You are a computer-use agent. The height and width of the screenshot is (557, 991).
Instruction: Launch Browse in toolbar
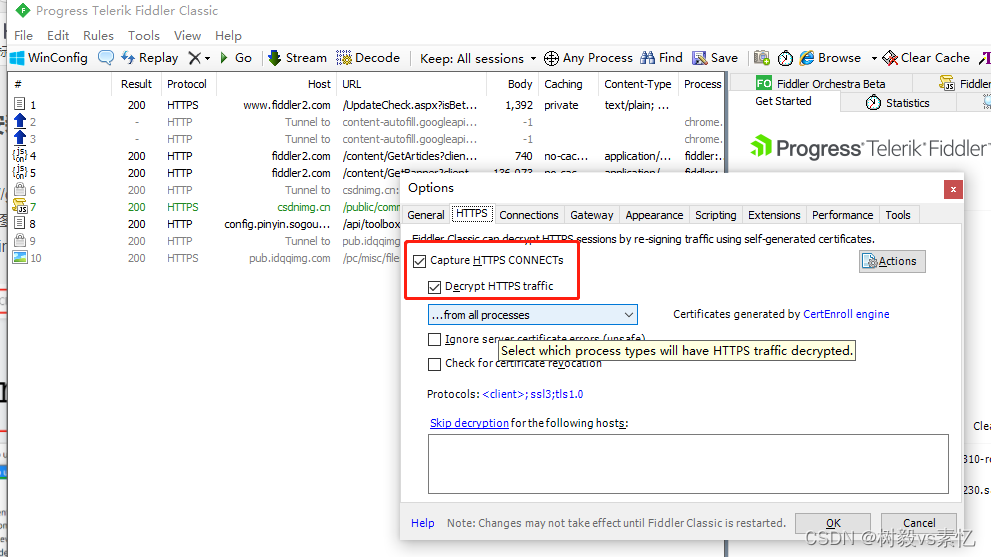click(x=830, y=58)
